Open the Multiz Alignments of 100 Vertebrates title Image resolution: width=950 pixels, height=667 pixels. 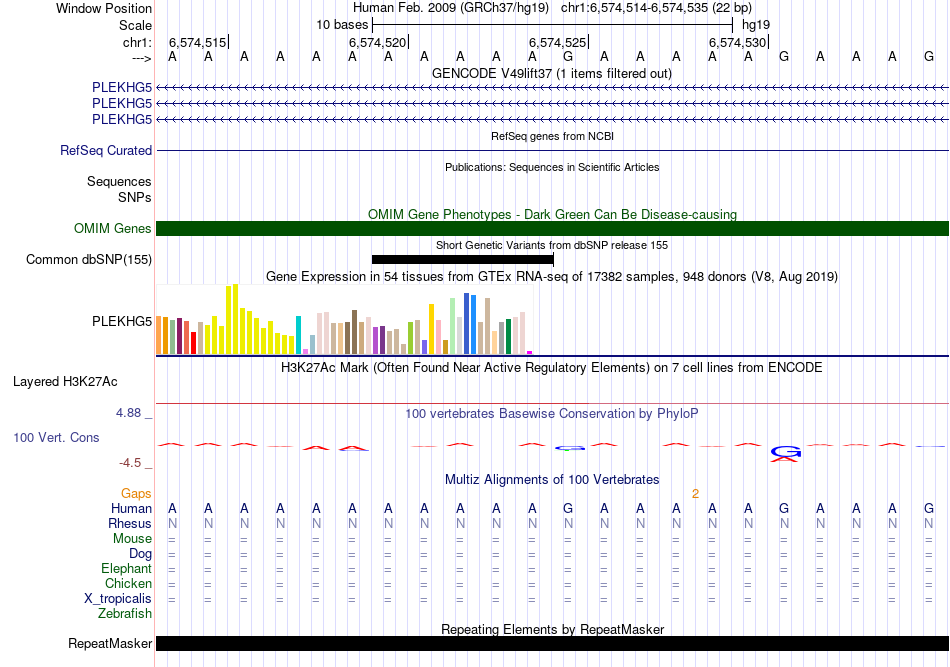click(552, 479)
